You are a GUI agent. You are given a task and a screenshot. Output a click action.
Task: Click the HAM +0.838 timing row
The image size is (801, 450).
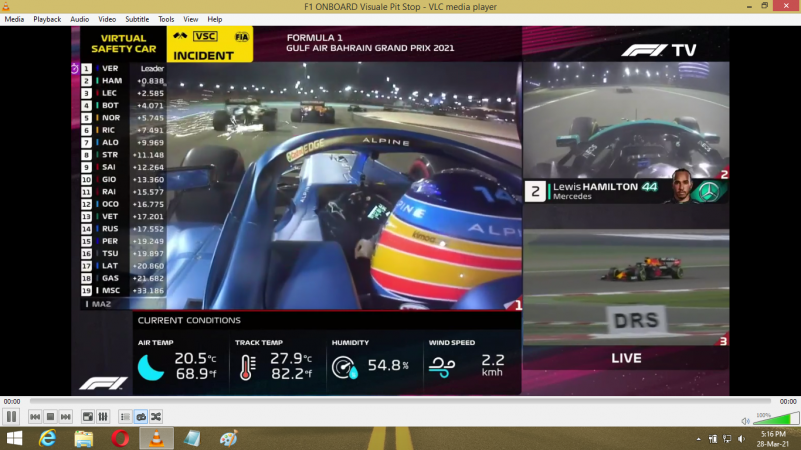click(x=123, y=81)
